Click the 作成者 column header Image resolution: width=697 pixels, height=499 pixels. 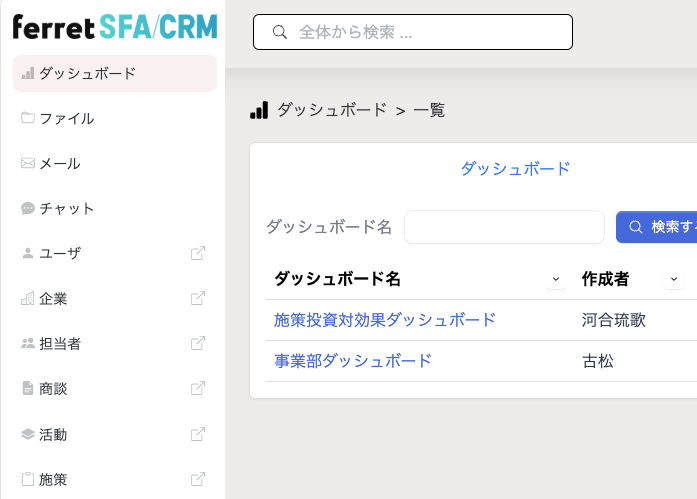point(605,279)
